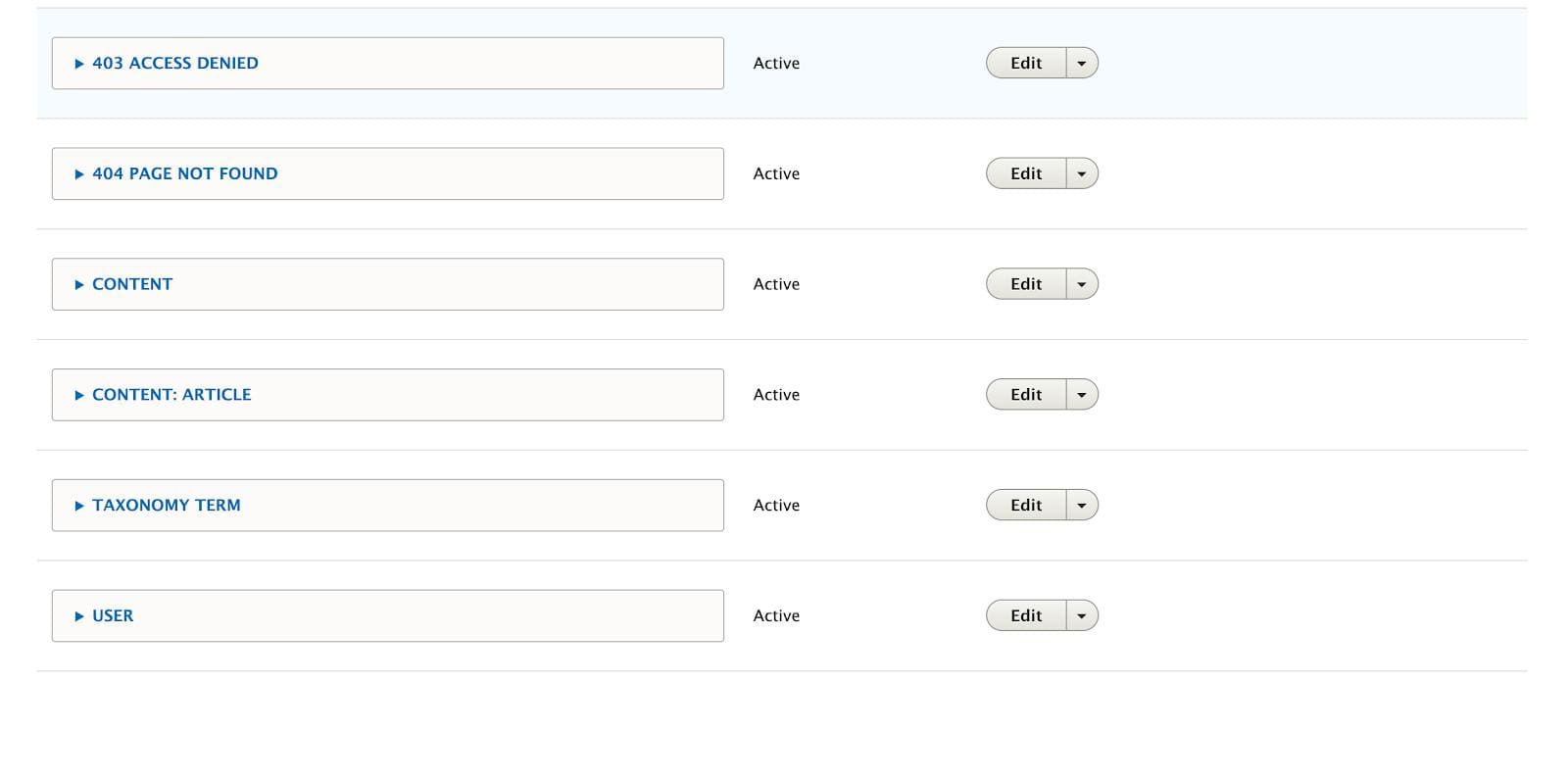Open operations dropdown for Content: Article row
This screenshot has height=781, width=1568.
(x=1082, y=395)
